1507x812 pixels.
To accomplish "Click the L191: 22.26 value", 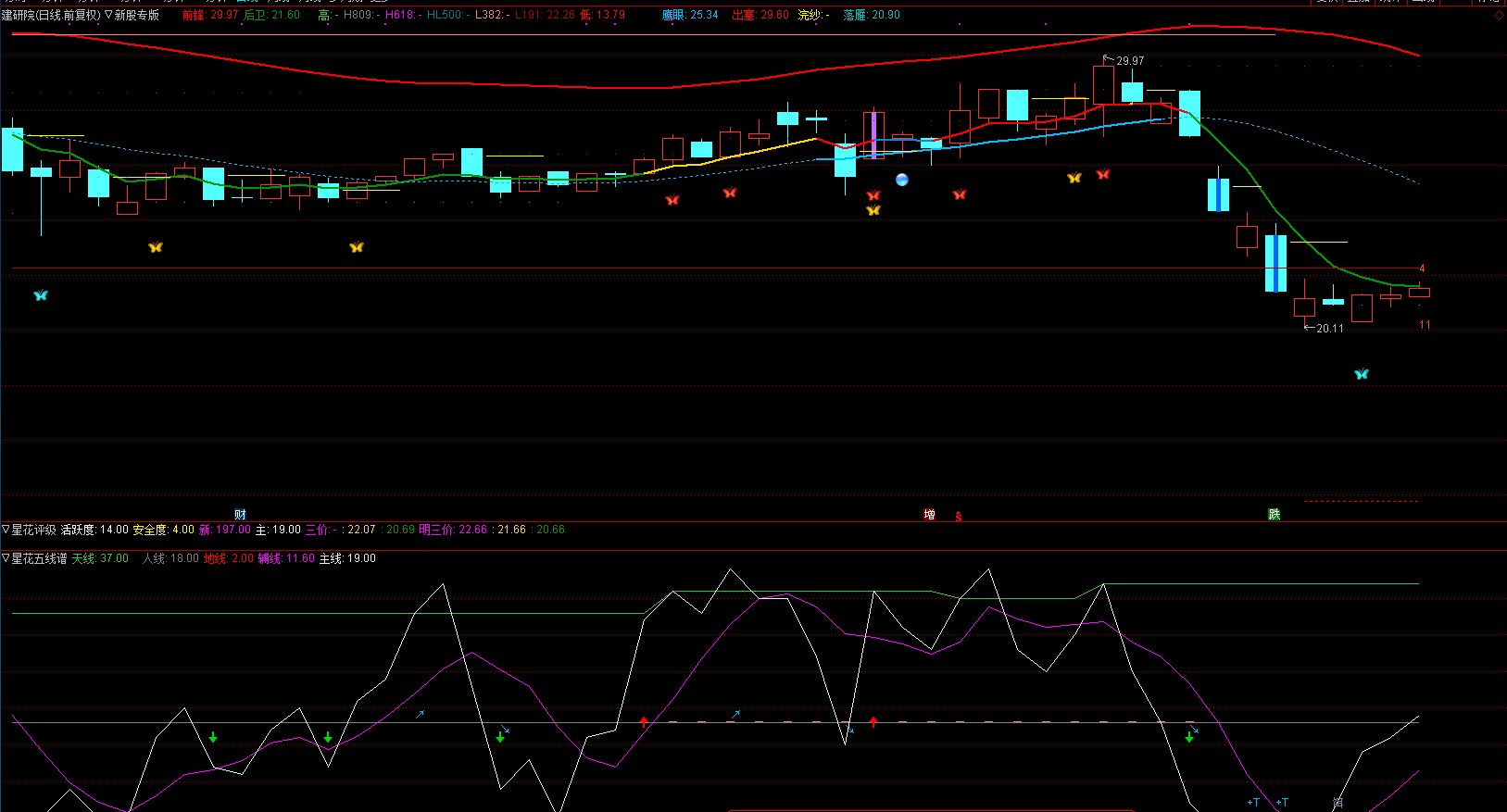I will pos(545,15).
